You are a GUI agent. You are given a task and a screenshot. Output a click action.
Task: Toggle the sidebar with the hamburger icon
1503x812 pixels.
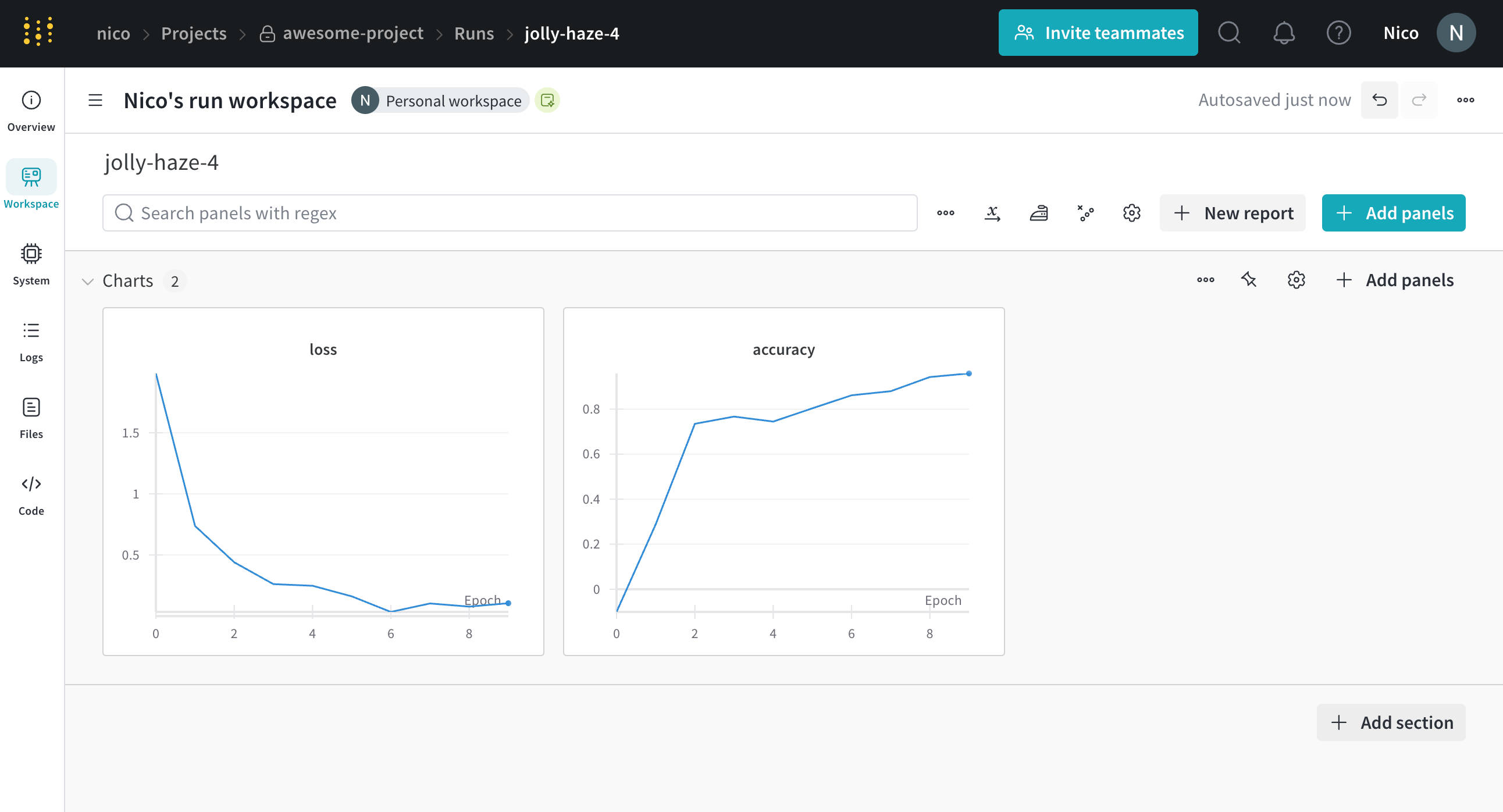click(95, 99)
